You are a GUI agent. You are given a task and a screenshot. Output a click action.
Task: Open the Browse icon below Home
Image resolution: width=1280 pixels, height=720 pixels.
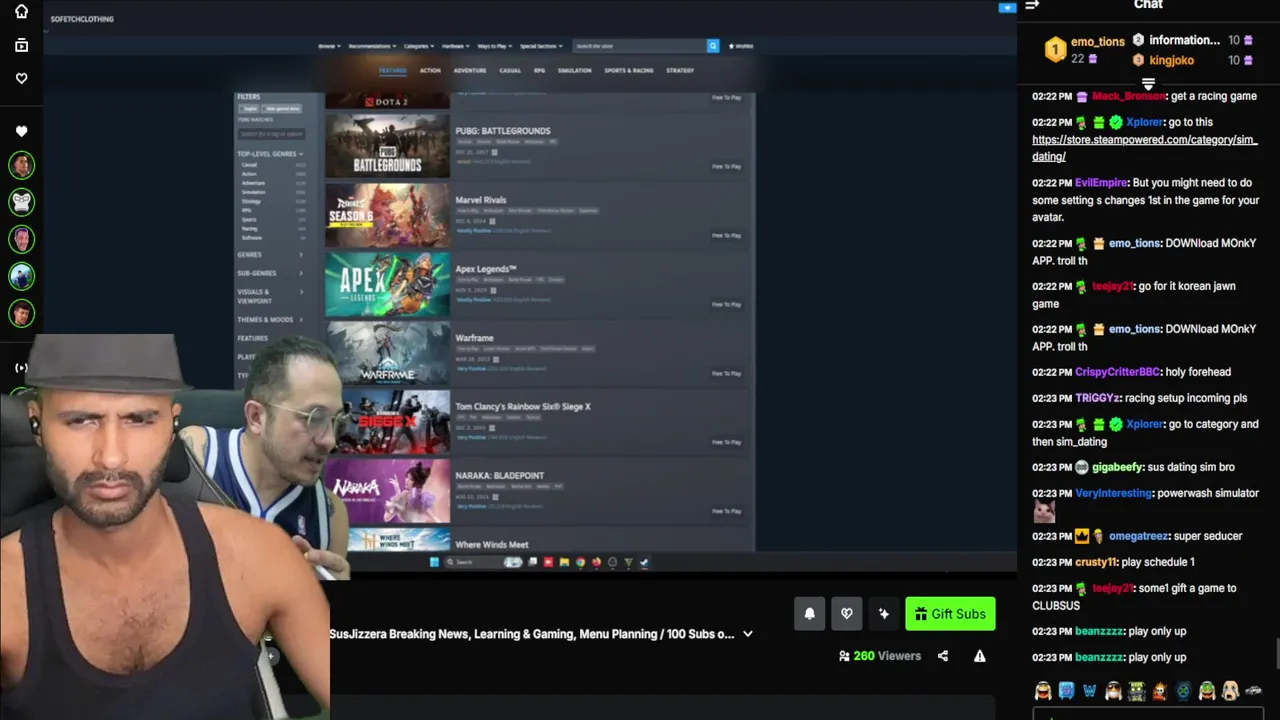click(x=21, y=45)
